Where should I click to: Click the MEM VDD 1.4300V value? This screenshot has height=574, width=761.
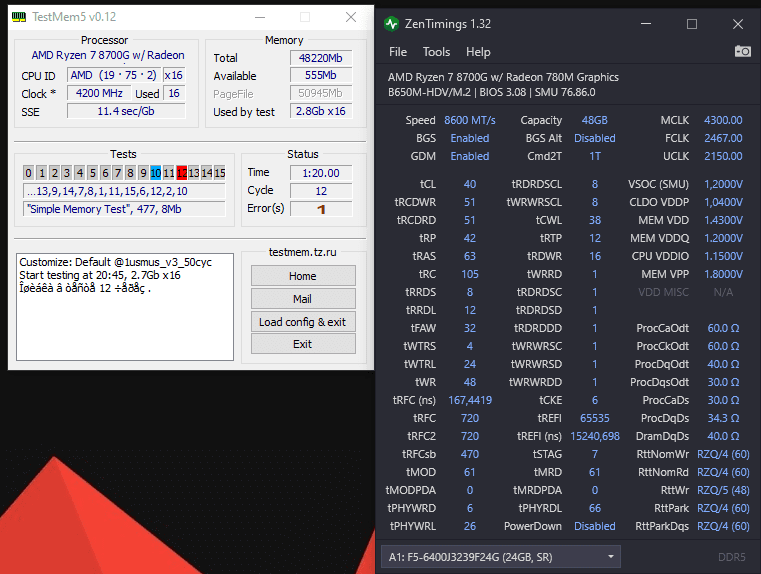coord(723,220)
